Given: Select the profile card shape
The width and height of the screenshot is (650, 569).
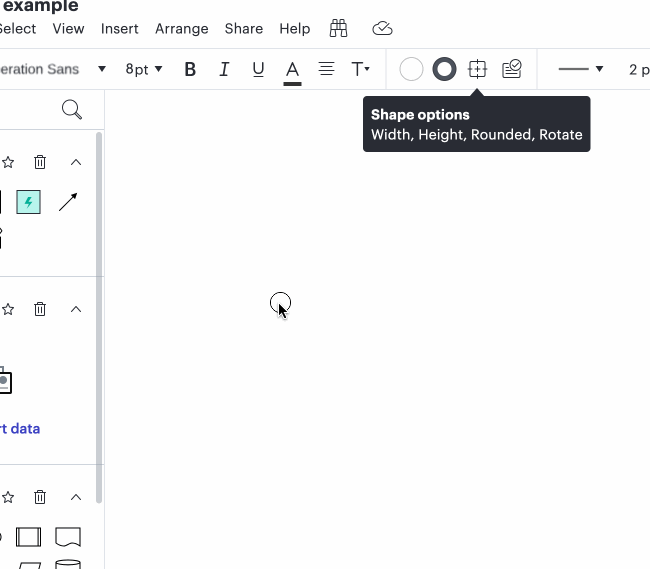Looking at the screenshot, I should tap(5, 380).
